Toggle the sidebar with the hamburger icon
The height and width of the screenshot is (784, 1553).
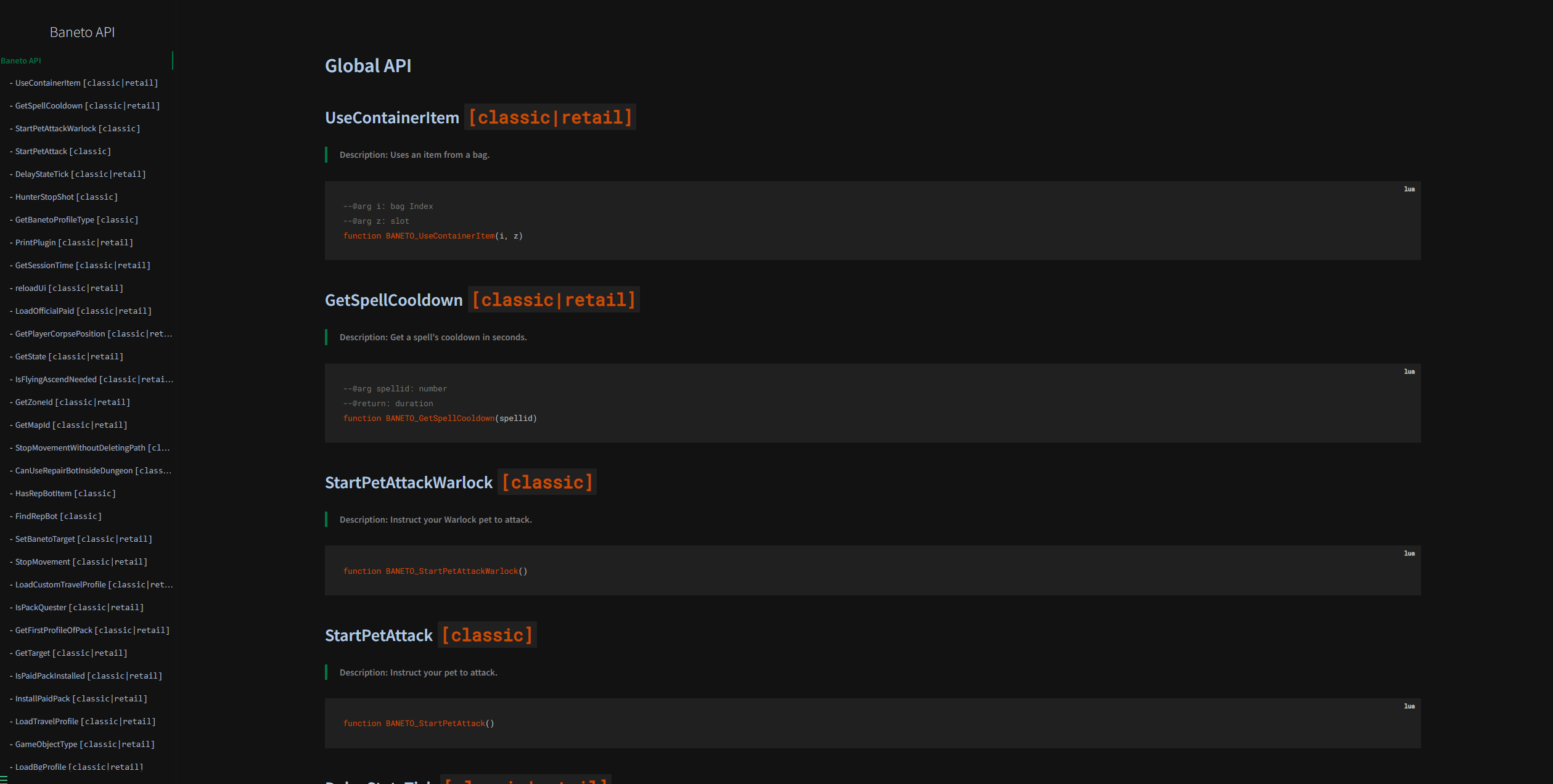[x=4, y=779]
